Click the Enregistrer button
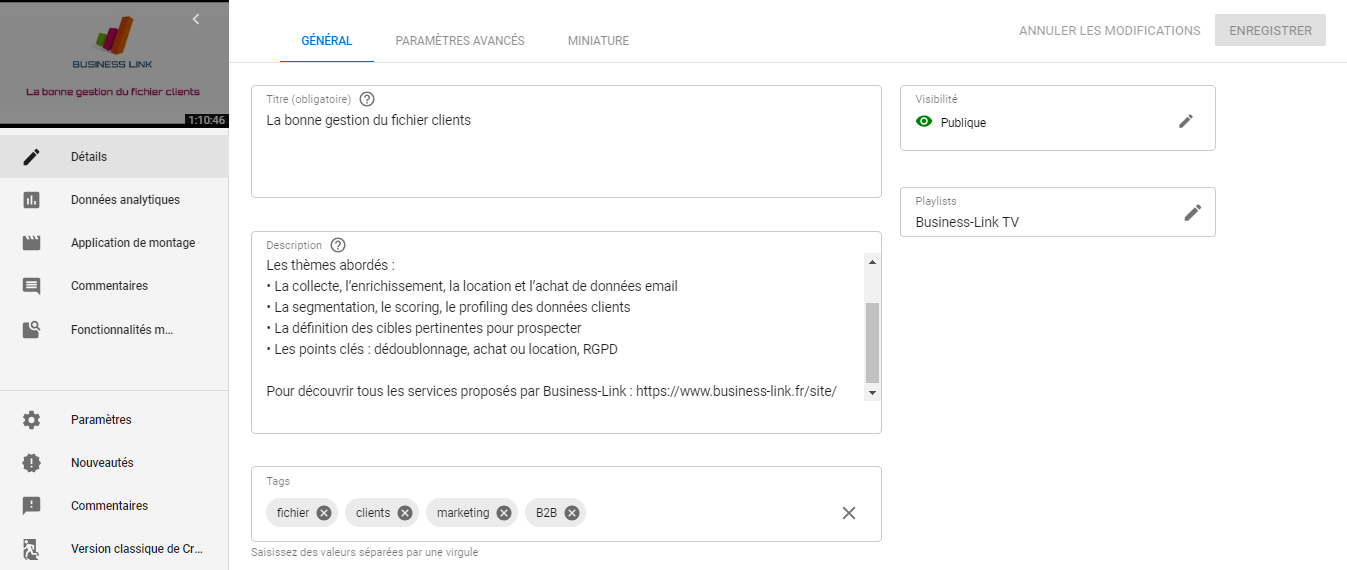Viewport: 1347px width, 570px height. click(1270, 30)
